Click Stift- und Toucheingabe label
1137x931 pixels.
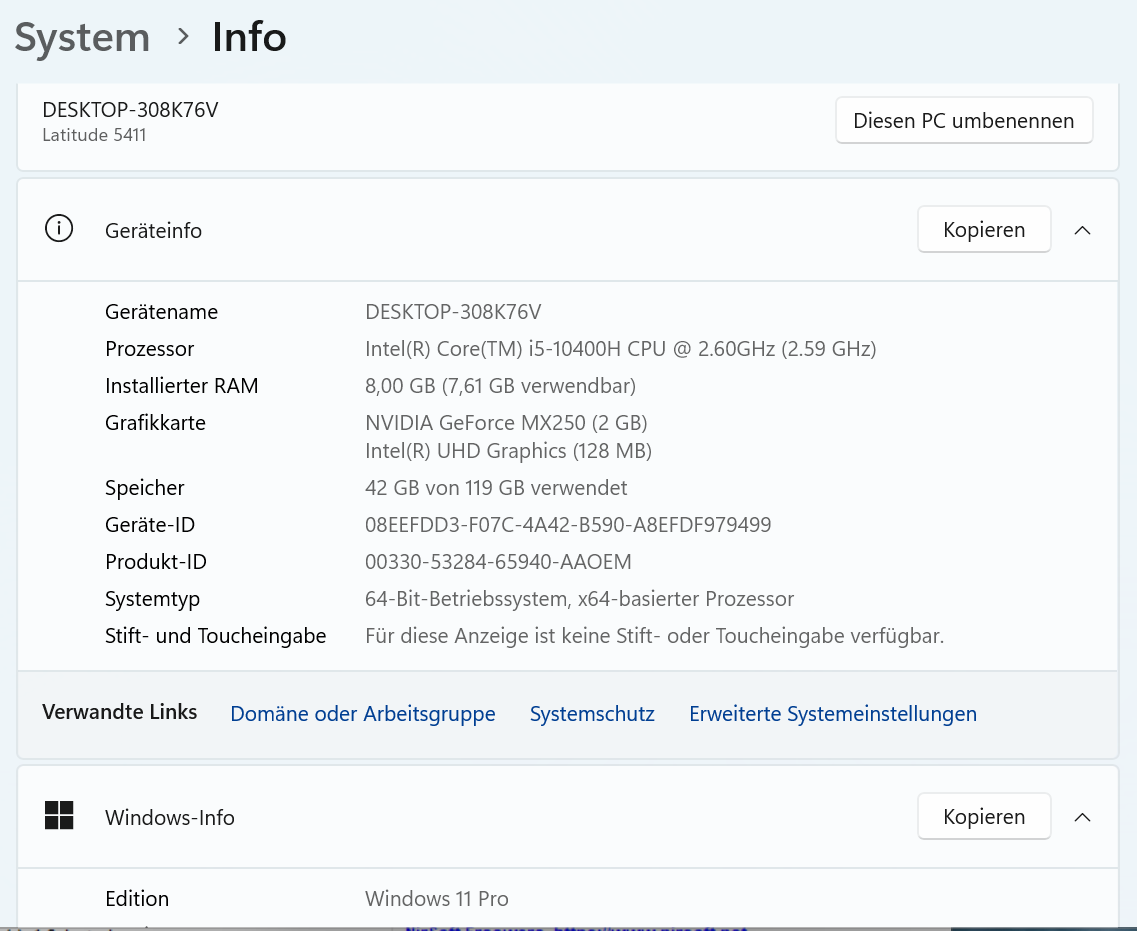coord(215,636)
